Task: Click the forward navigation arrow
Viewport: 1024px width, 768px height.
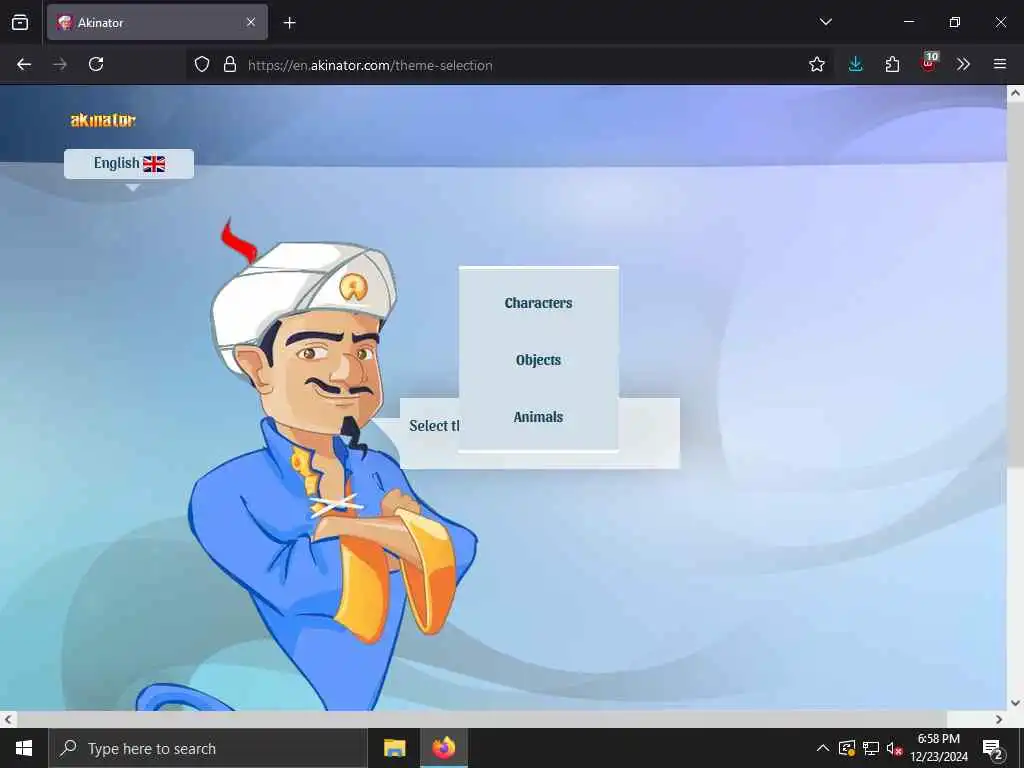Action: pos(60,64)
